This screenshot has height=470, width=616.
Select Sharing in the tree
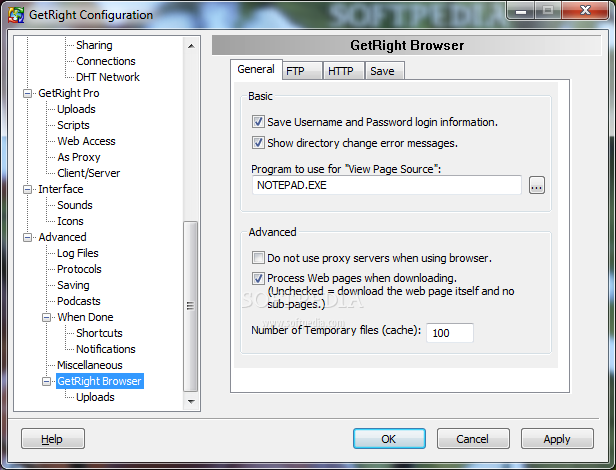pyautogui.click(x=94, y=45)
